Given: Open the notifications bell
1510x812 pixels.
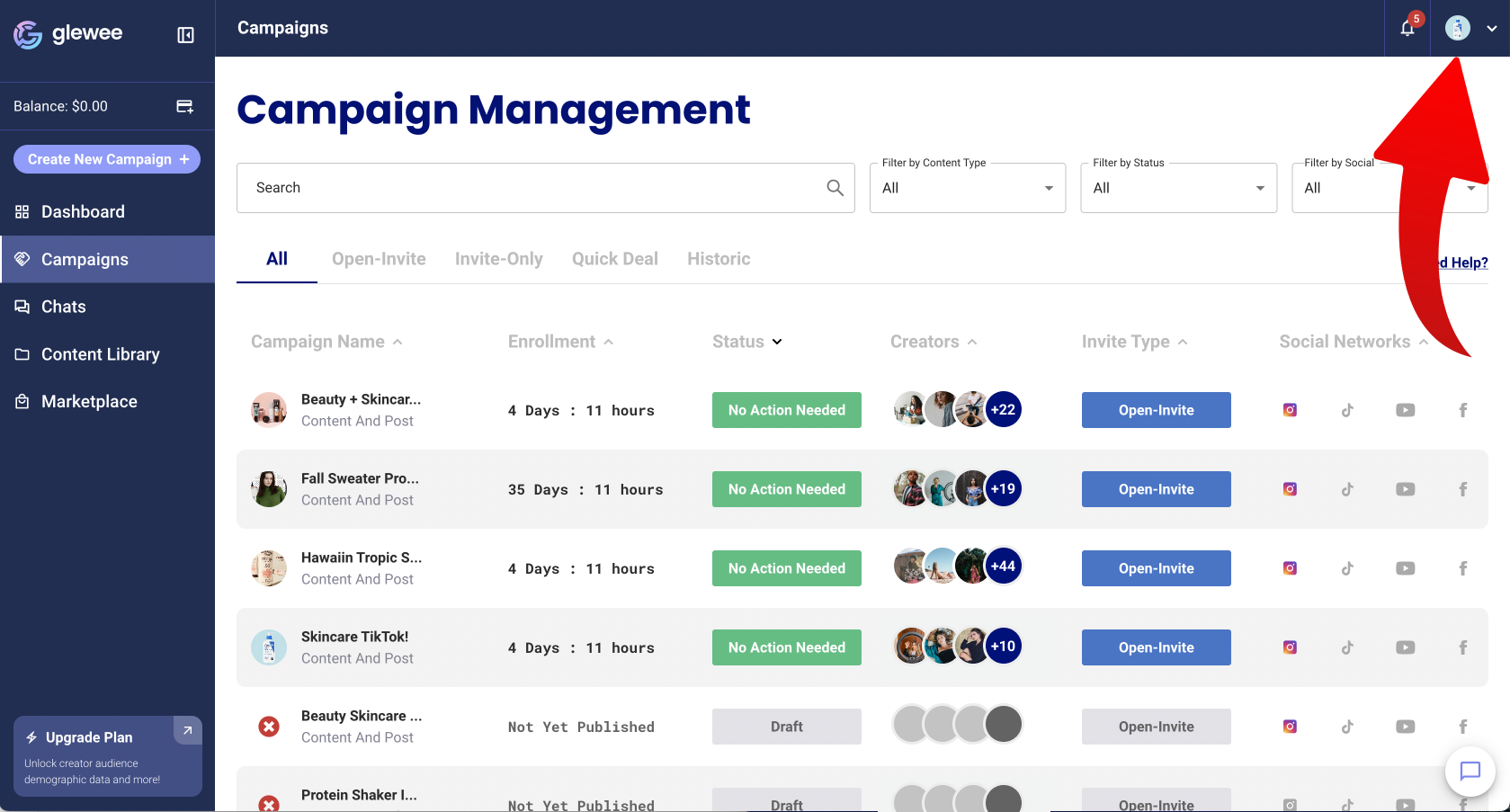Looking at the screenshot, I should [1407, 28].
